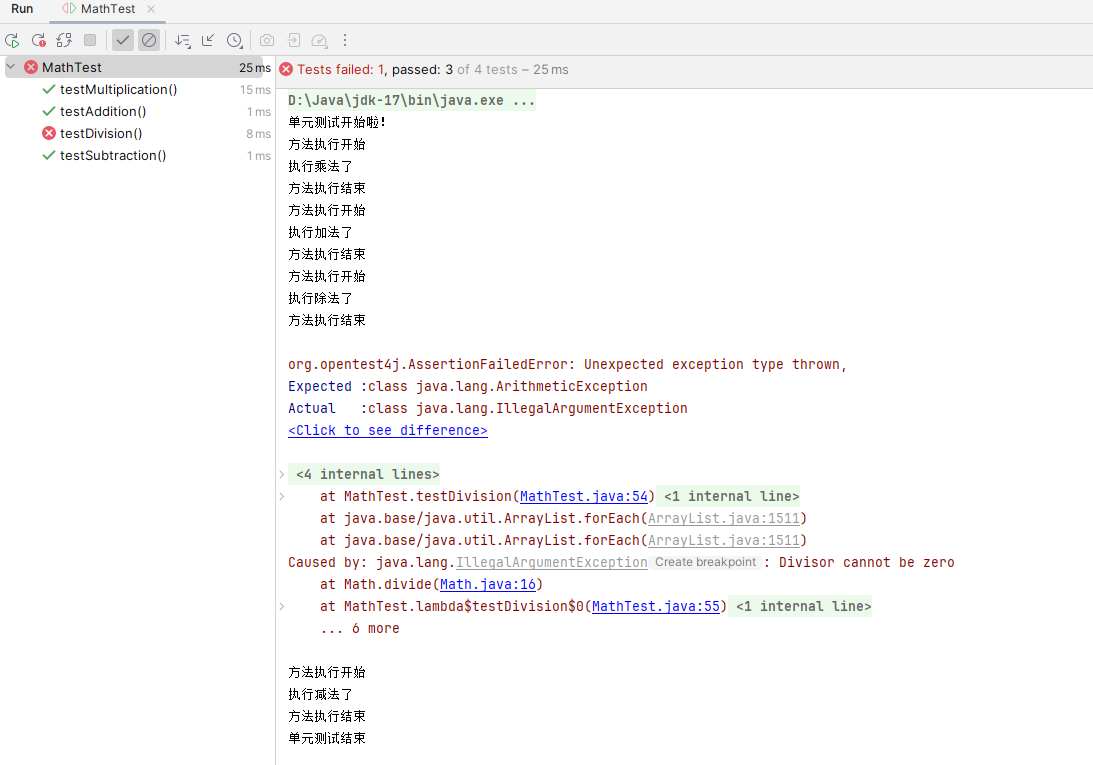Rerun only failed tests
The height and width of the screenshot is (765, 1093).
tap(38, 40)
